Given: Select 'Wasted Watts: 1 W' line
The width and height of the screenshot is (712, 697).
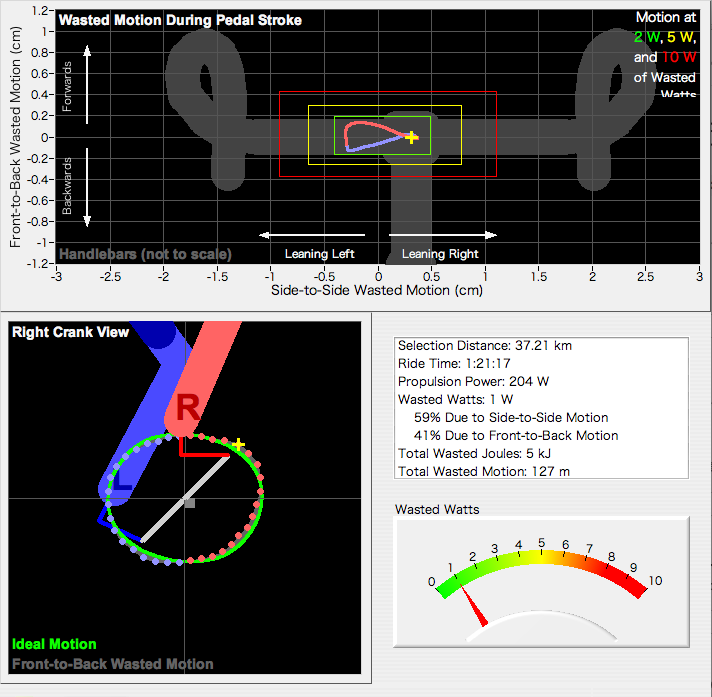Looking at the screenshot, I should pos(455,400).
